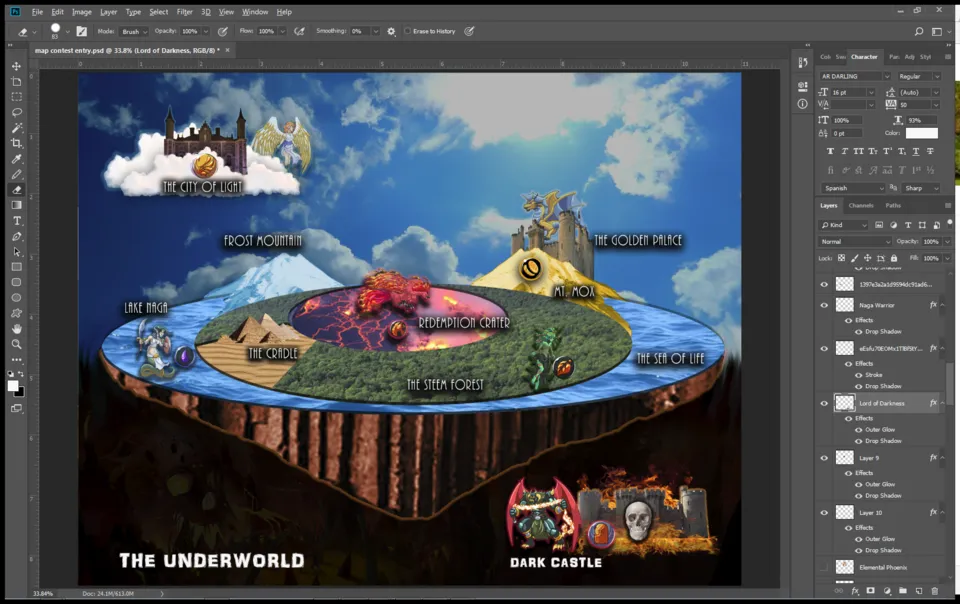Select the Move tool
Screen dimensions: 960x604
[x=17, y=66]
